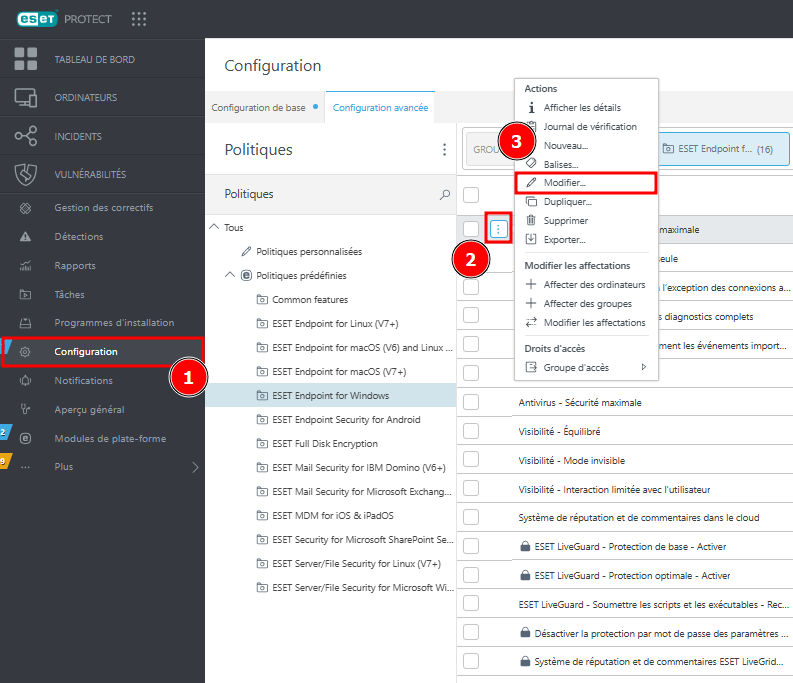
Task: Click the export icon beside Exporter
Action: coord(531,239)
